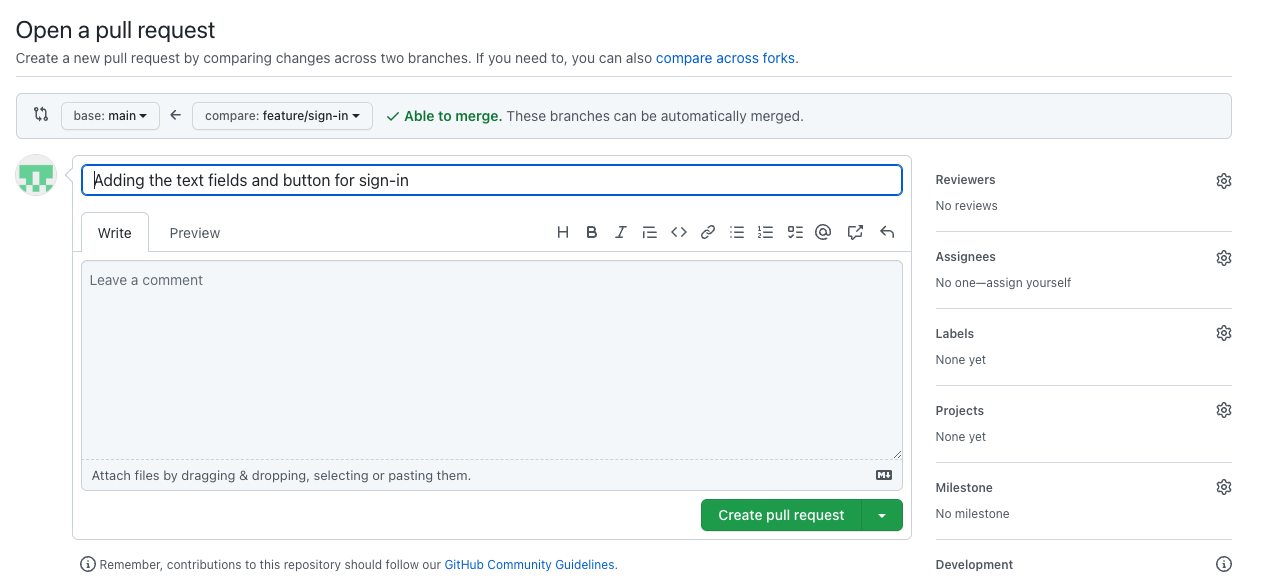1274x584 pixels.
Task: Mention a user with the @ icon
Action: 824,232
